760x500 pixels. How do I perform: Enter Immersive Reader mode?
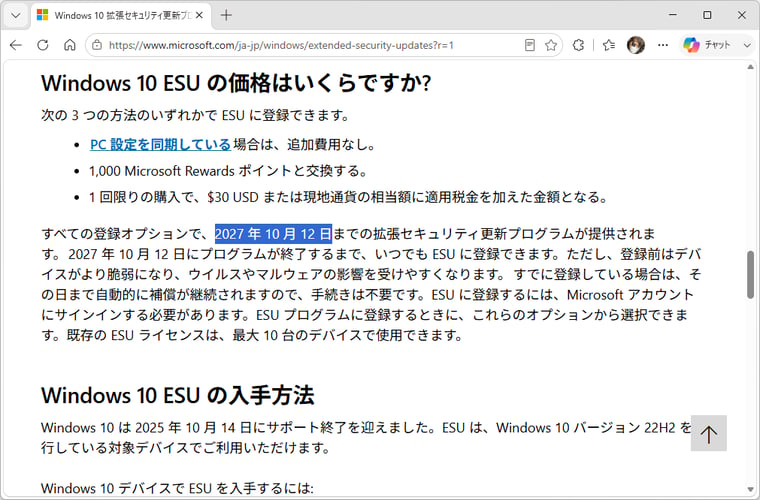click(x=530, y=45)
